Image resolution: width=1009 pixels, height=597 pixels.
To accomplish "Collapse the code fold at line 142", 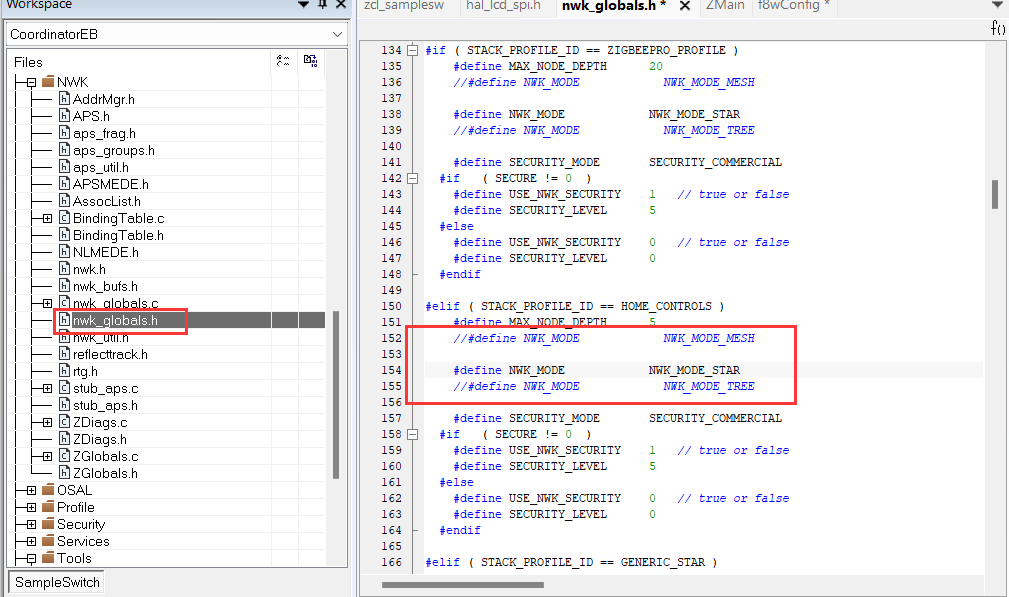I will [x=412, y=178].
